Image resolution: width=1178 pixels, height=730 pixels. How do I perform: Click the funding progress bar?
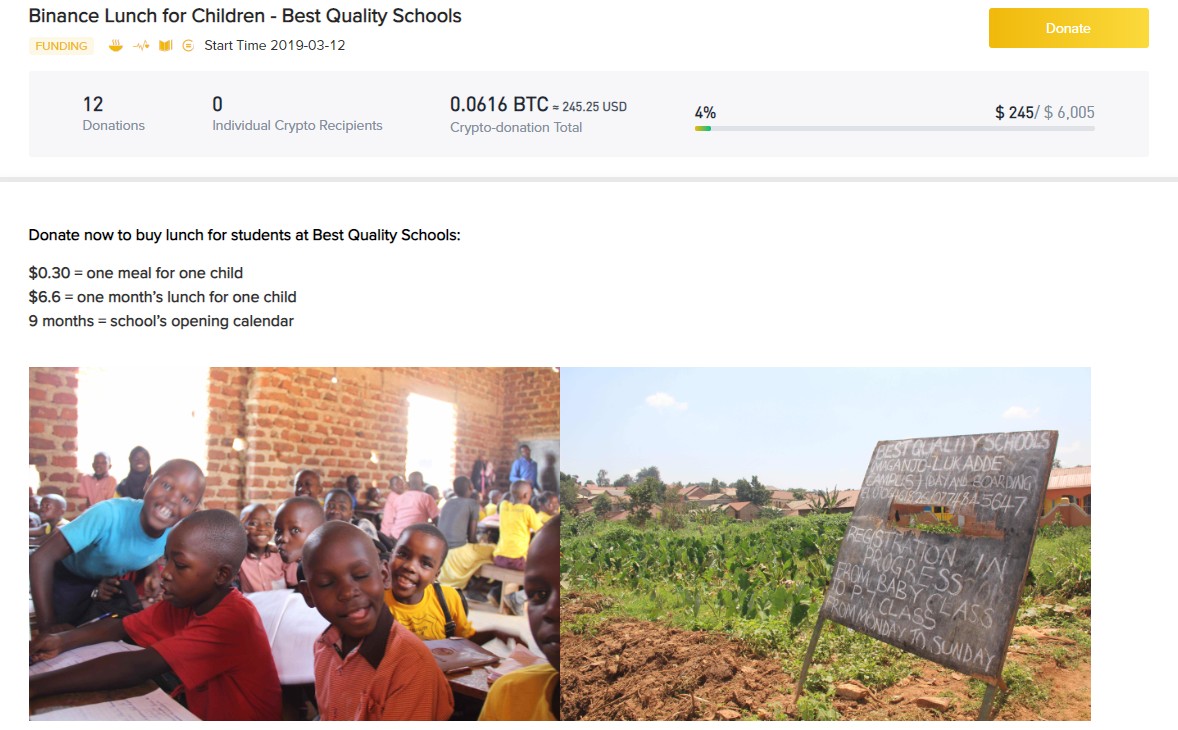click(894, 128)
